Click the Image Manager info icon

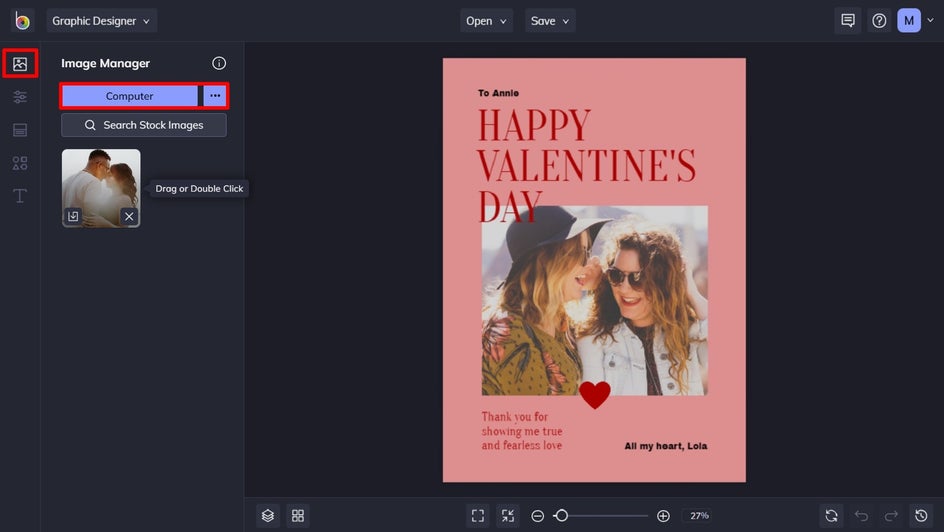click(x=219, y=63)
